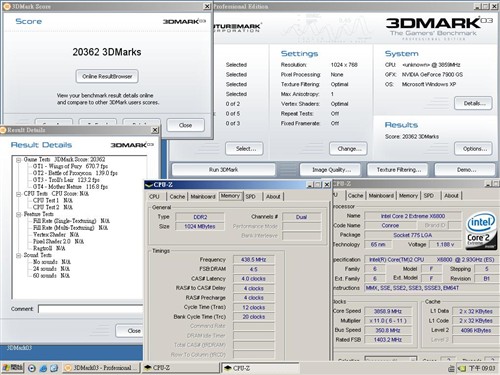The image size is (500, 375).
Task: Open the Image Quality tool
Action: [x=330, y=170]
